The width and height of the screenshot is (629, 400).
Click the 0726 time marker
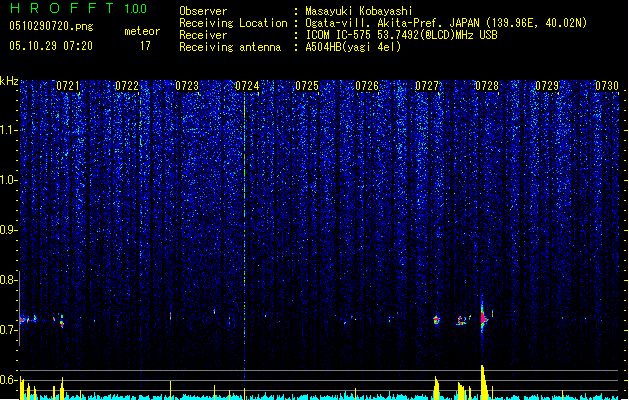[x=367, y=86]
